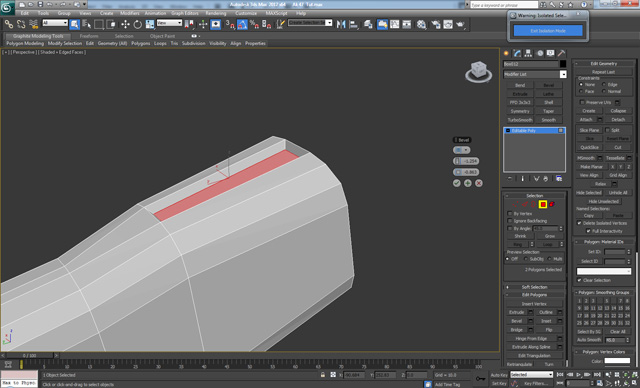640x388 pixels.
Task: Click the ViewCube in the viewport
Action: tap(478, 71)
